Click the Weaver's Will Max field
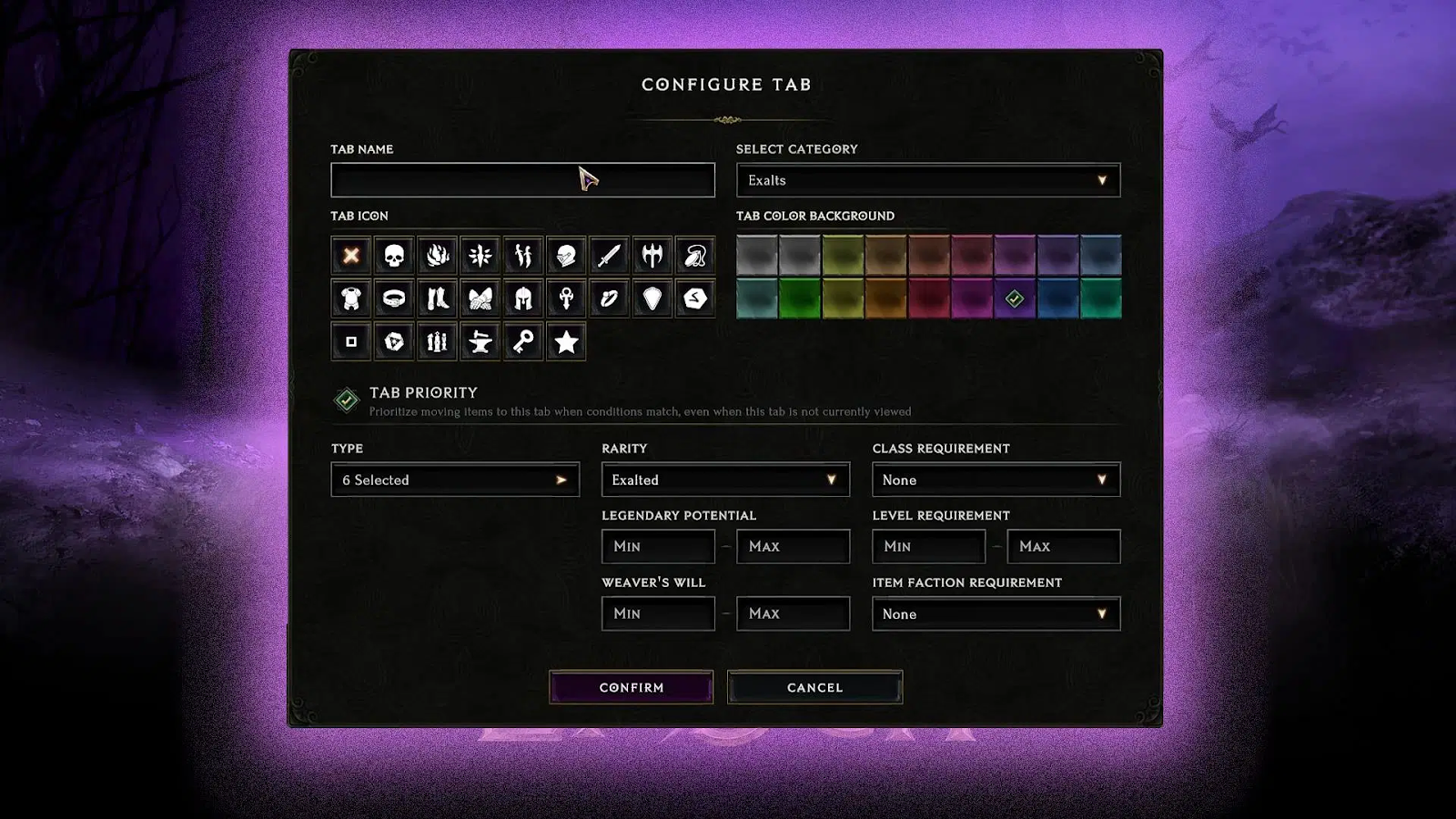 point(793,613)
